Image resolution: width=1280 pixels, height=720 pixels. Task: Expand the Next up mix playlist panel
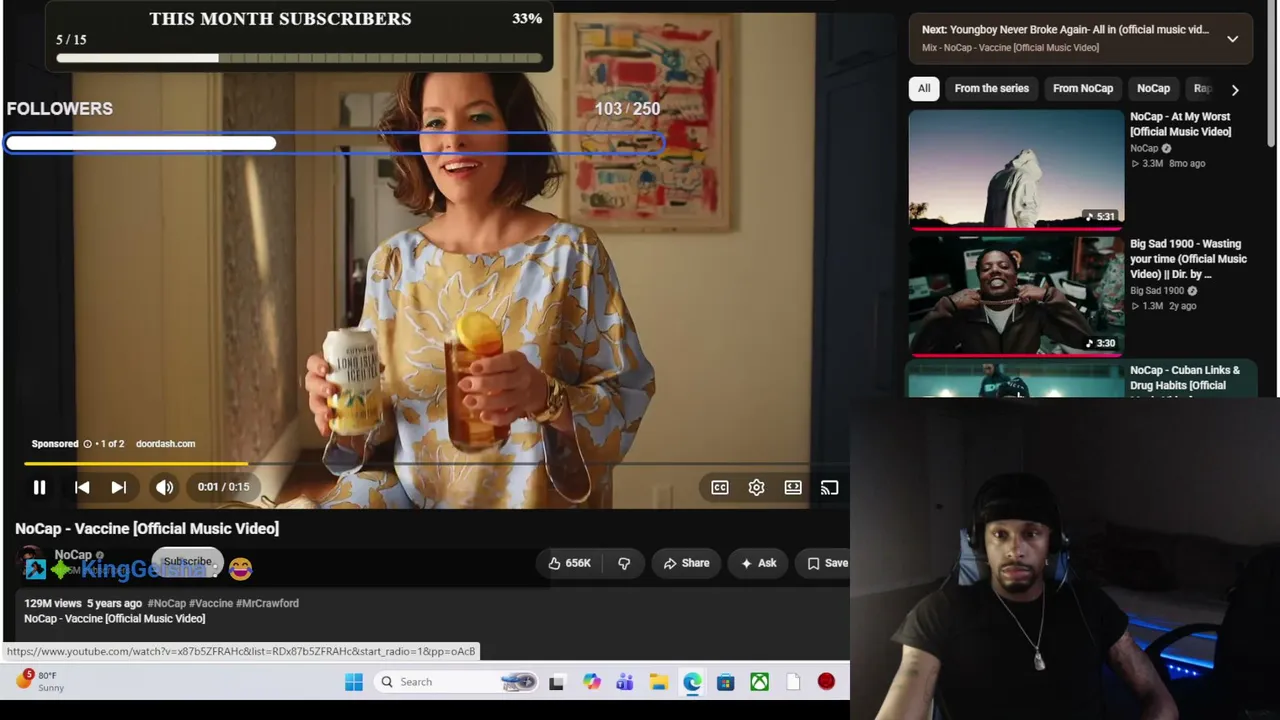click(1232, 39)
